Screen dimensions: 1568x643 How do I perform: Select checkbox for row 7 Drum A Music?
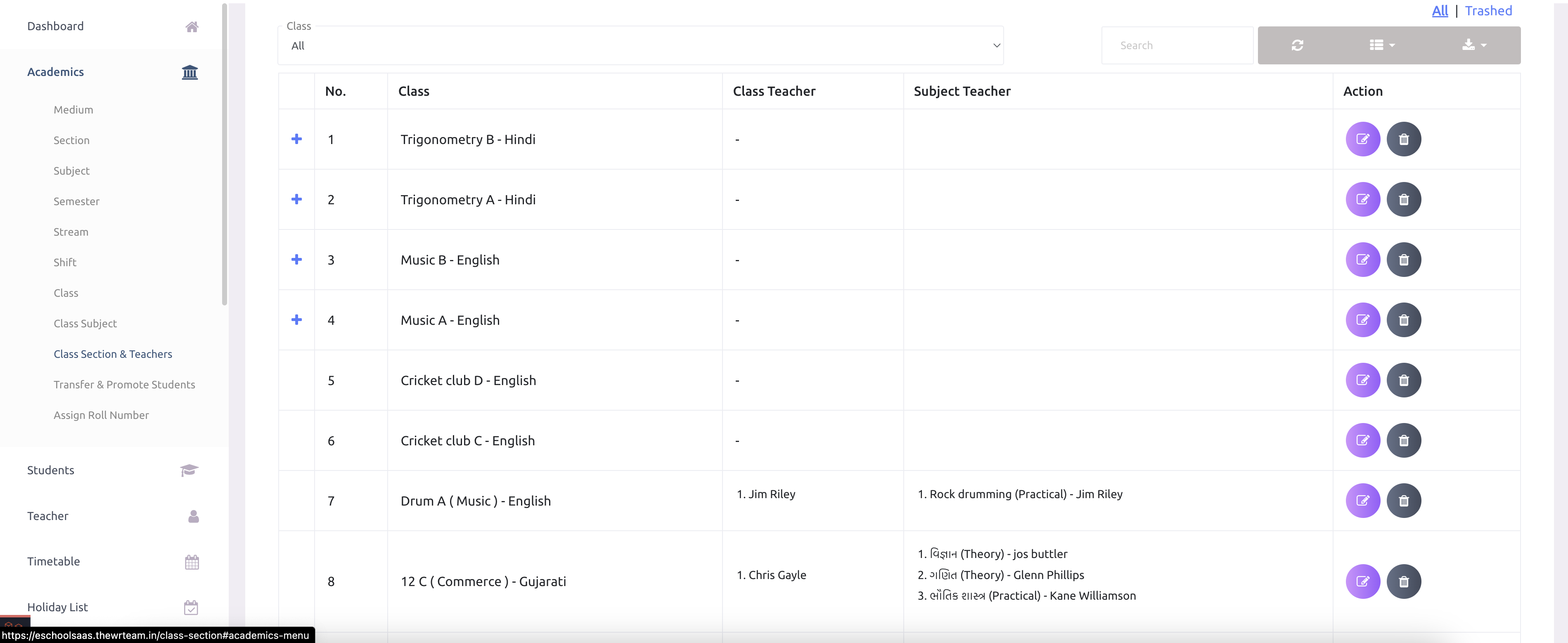296,501
